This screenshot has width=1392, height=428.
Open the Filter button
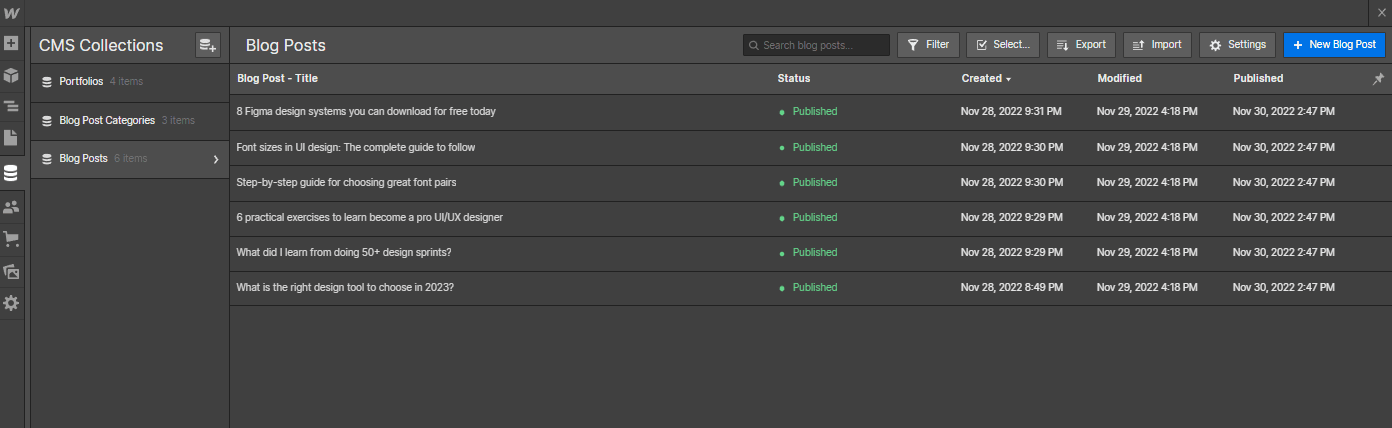click(x=929, y=45)
